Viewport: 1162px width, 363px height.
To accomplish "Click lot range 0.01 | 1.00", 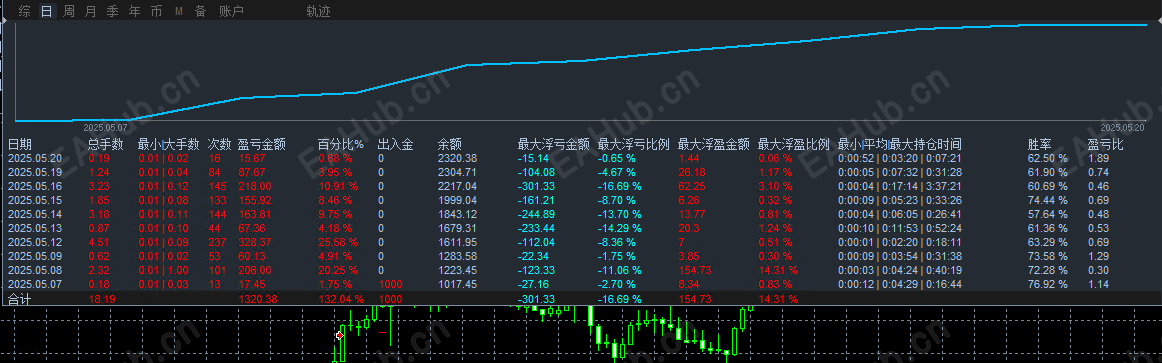I will pos(163,270).
